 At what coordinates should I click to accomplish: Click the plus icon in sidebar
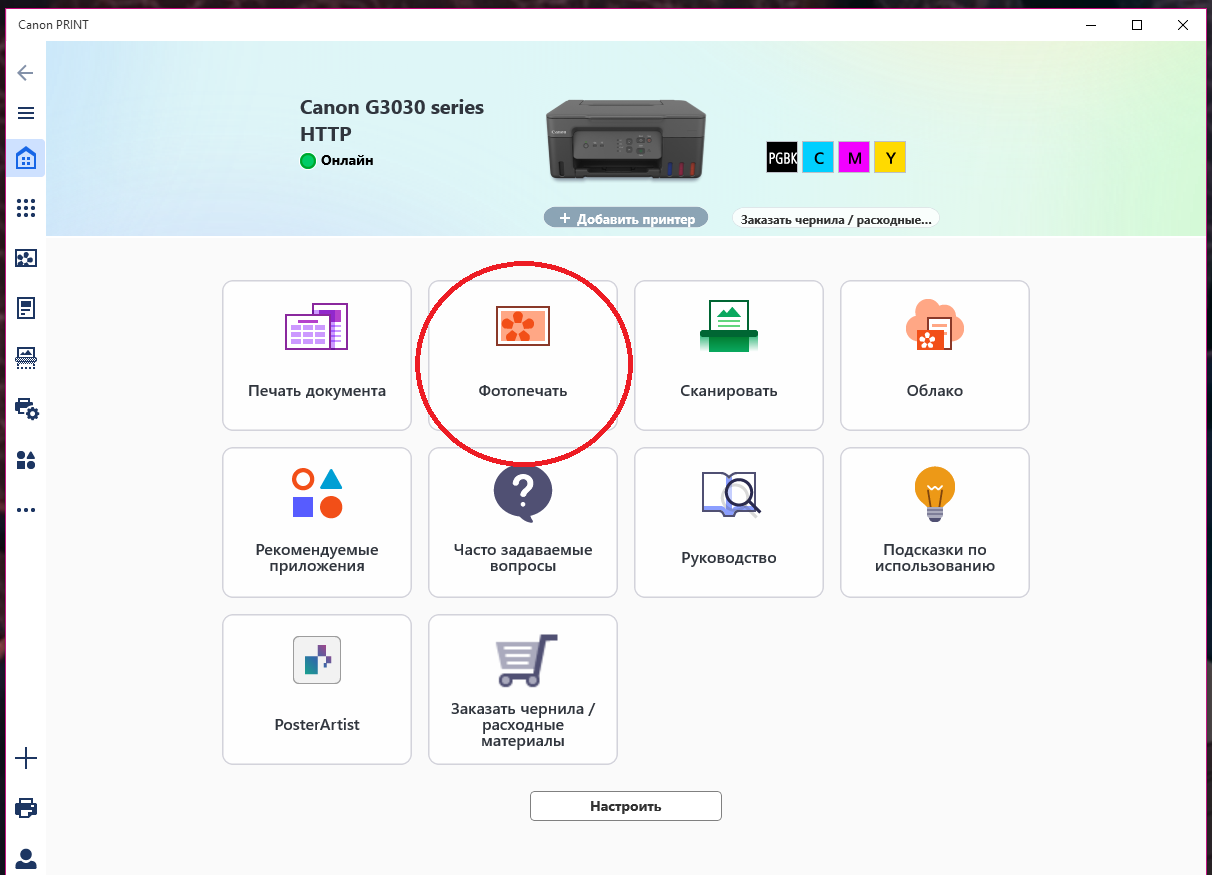(x=26, y=759)
